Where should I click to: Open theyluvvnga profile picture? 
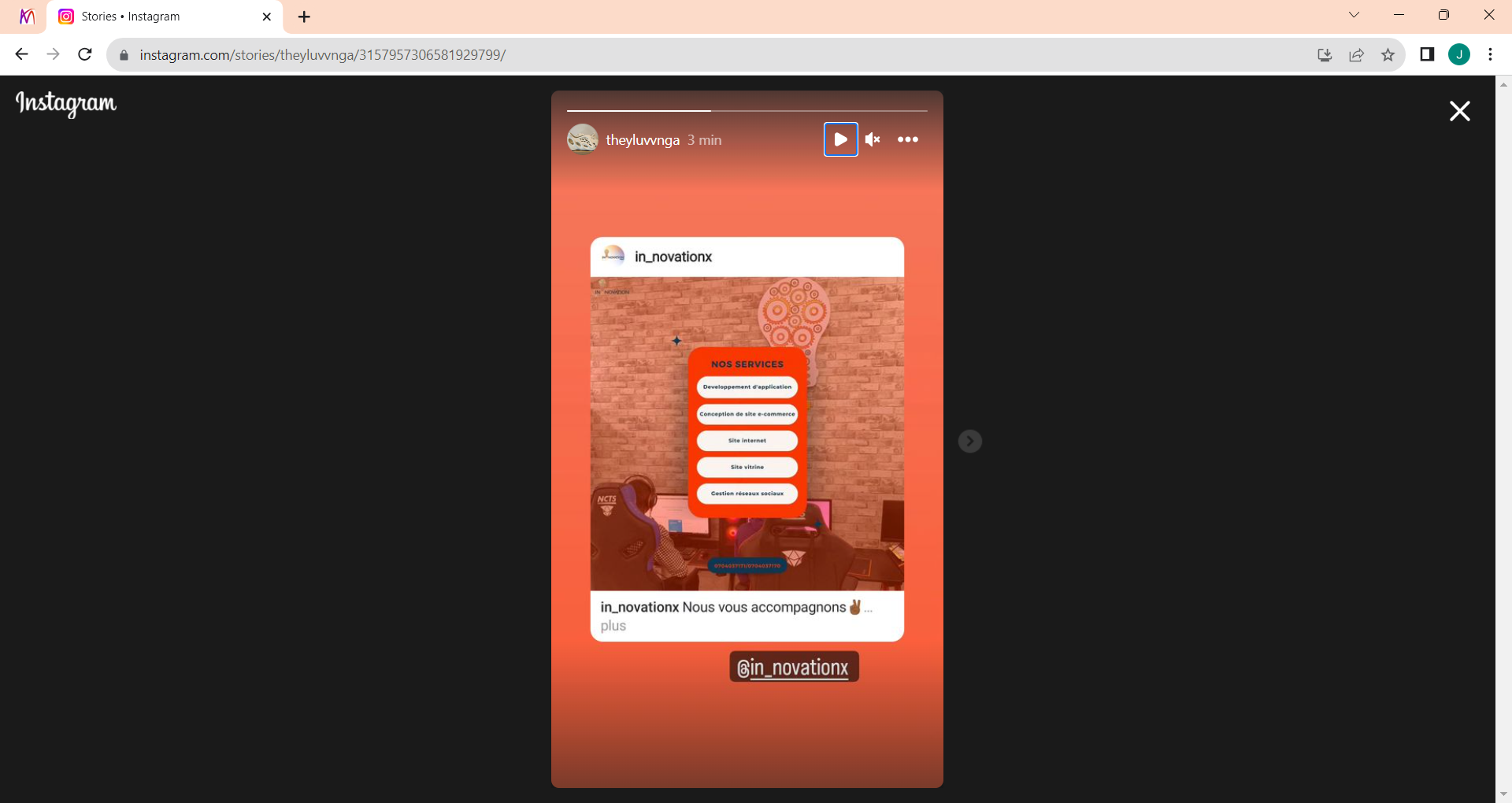pos(582,139)
